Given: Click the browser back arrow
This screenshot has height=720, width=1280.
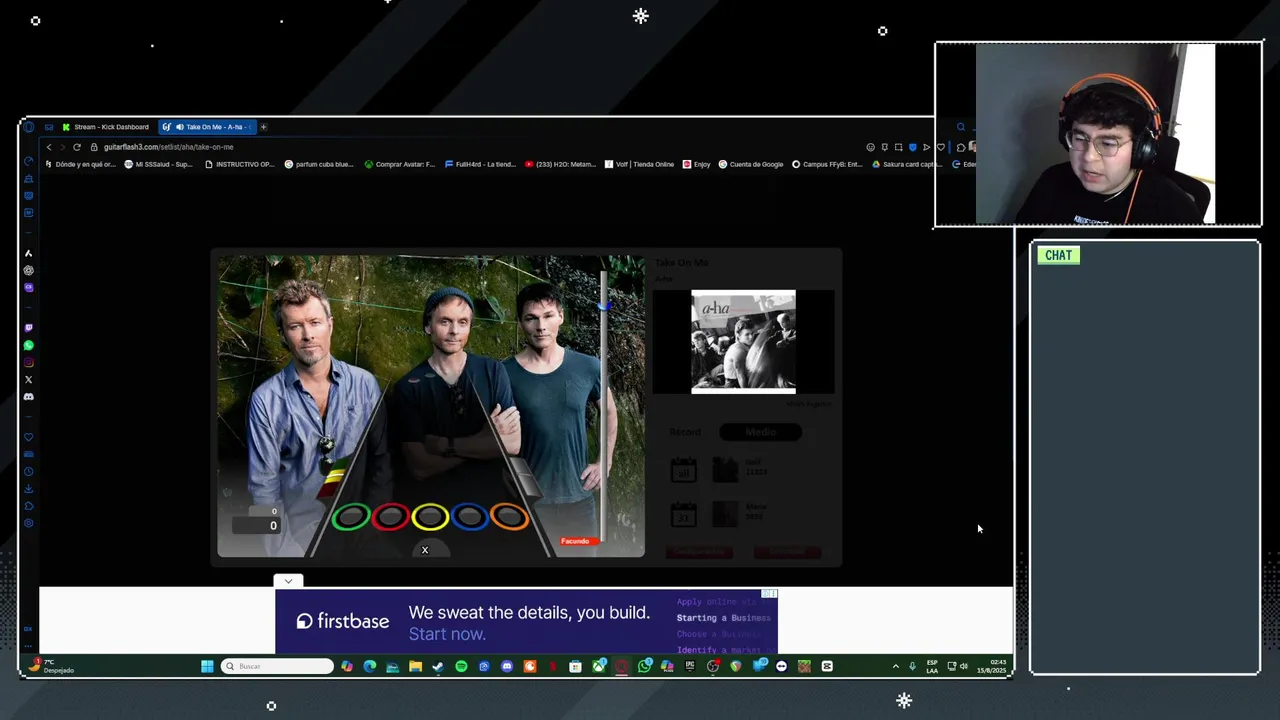Looking at the screenshot, I should click(49, 147).
